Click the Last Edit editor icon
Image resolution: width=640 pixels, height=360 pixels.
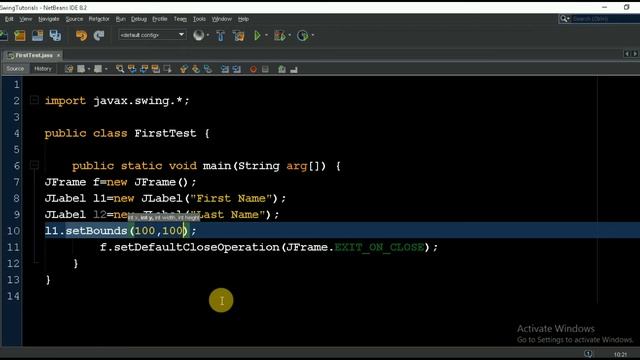coord(69,69)
